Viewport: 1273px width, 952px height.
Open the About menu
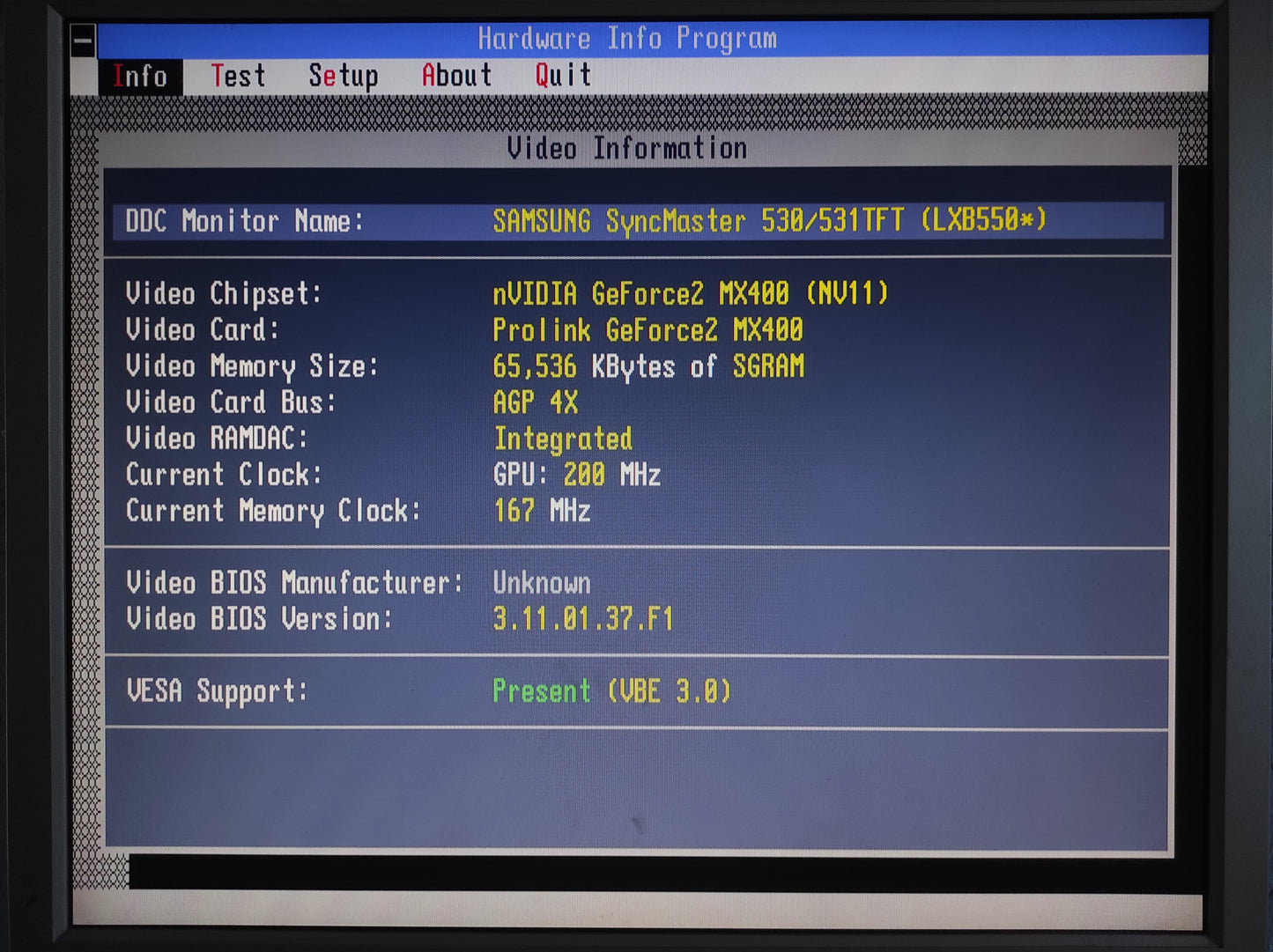456,76
